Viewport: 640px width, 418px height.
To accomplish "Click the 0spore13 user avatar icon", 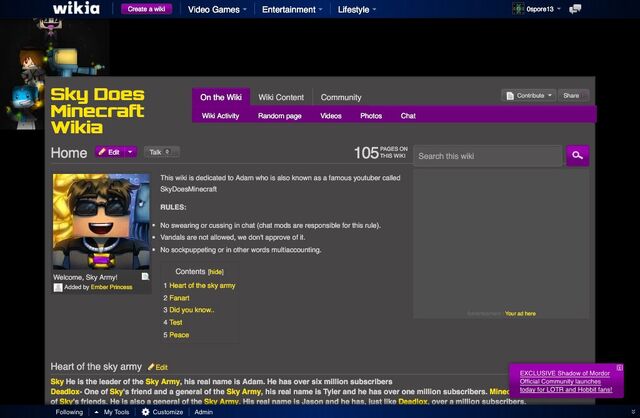I will point(518,9).
